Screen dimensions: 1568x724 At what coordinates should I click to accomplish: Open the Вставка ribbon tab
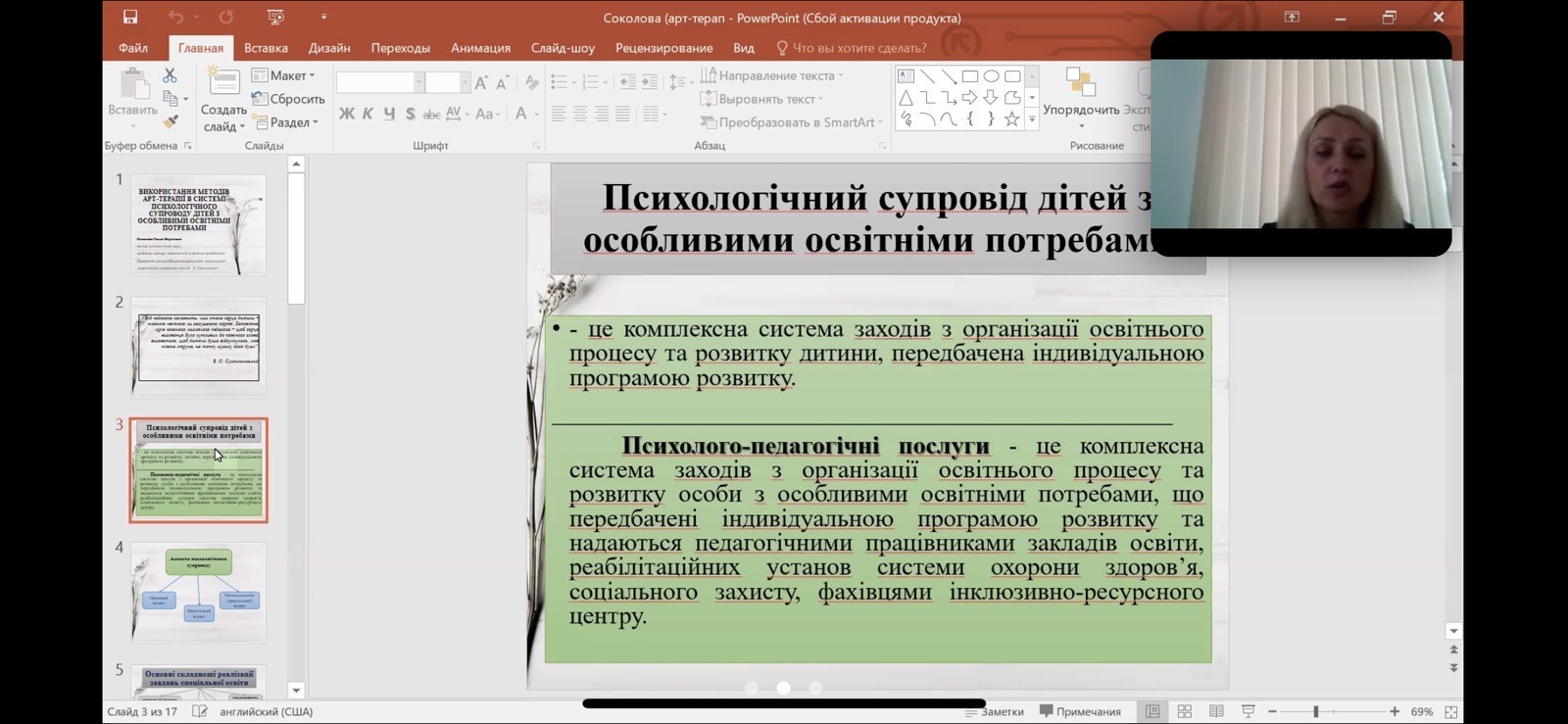coord(266,48)
